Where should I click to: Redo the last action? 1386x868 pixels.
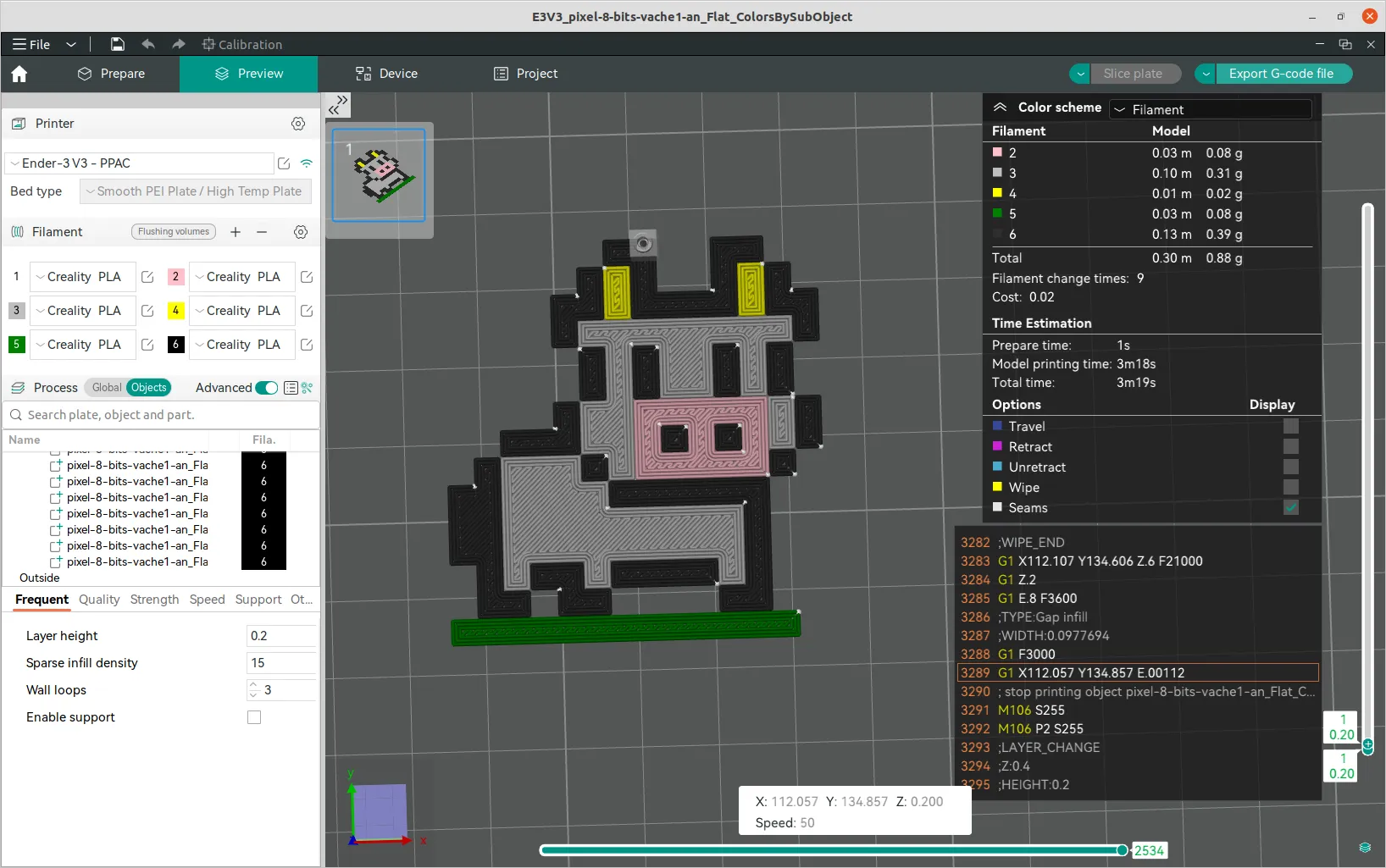click(177, 45)
